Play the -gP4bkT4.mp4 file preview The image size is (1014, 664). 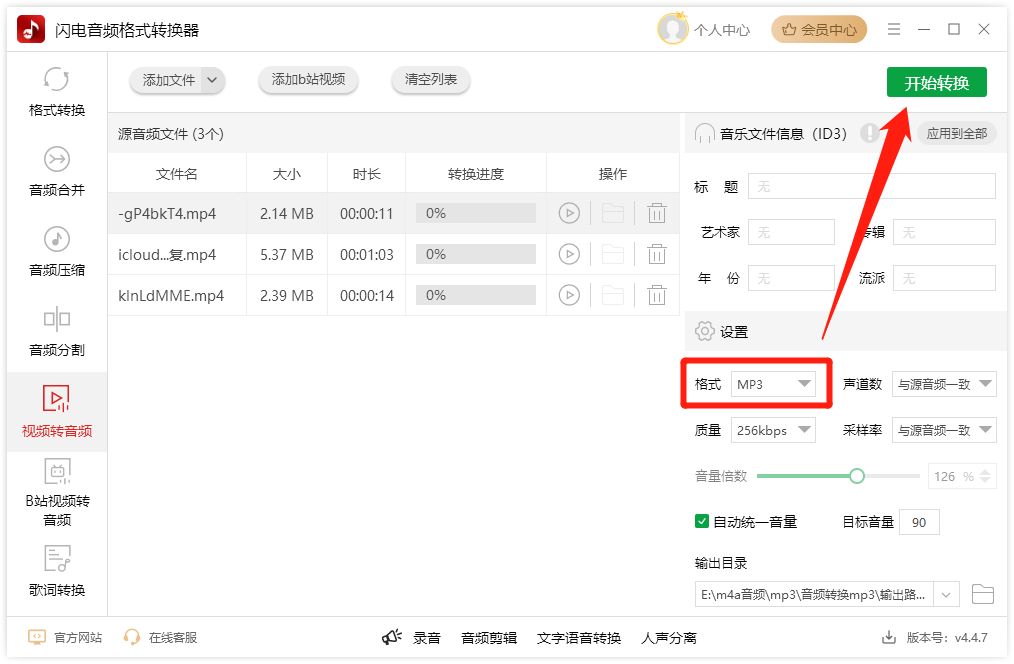pyautogui.click(x=569, y=213)
